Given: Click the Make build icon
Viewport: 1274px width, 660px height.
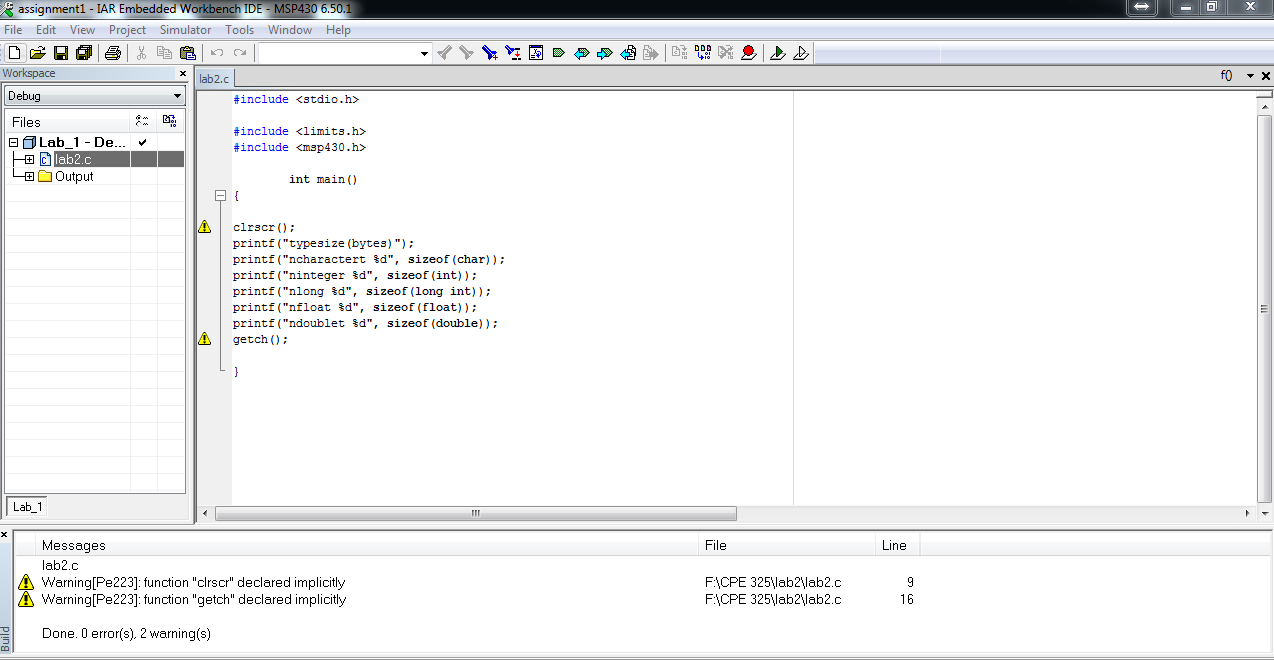Looking at the screenshot, I should 703,53.
